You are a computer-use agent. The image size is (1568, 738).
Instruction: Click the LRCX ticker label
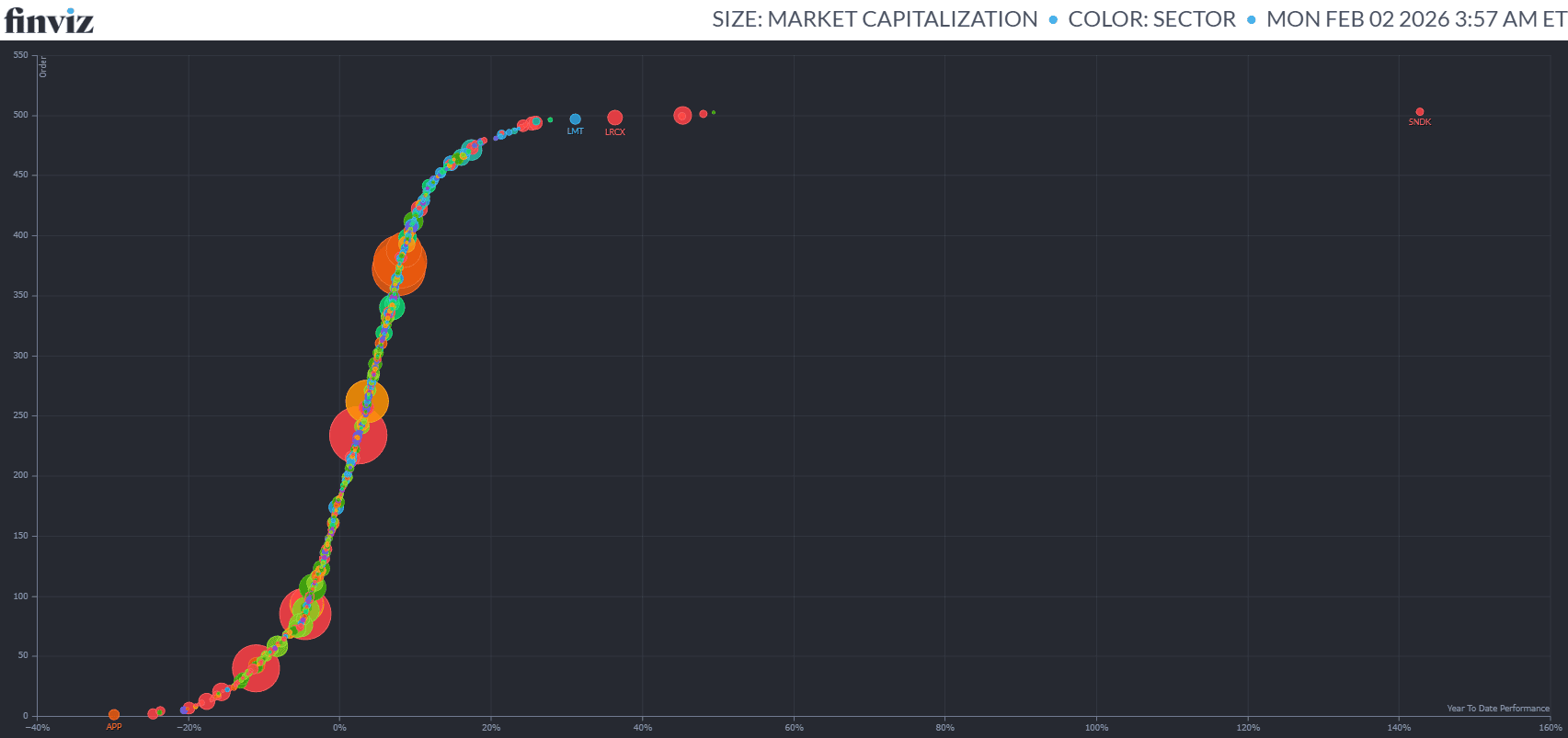coord(614,132)
